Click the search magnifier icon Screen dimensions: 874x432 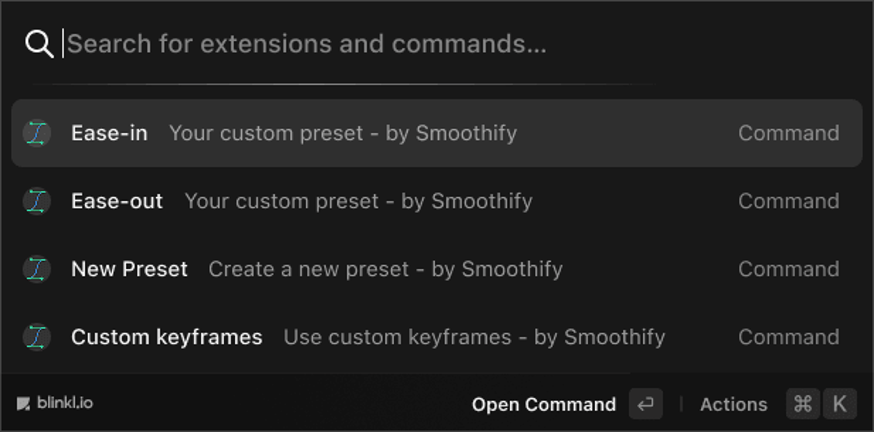pyautogui.click(x=39, y=44)
